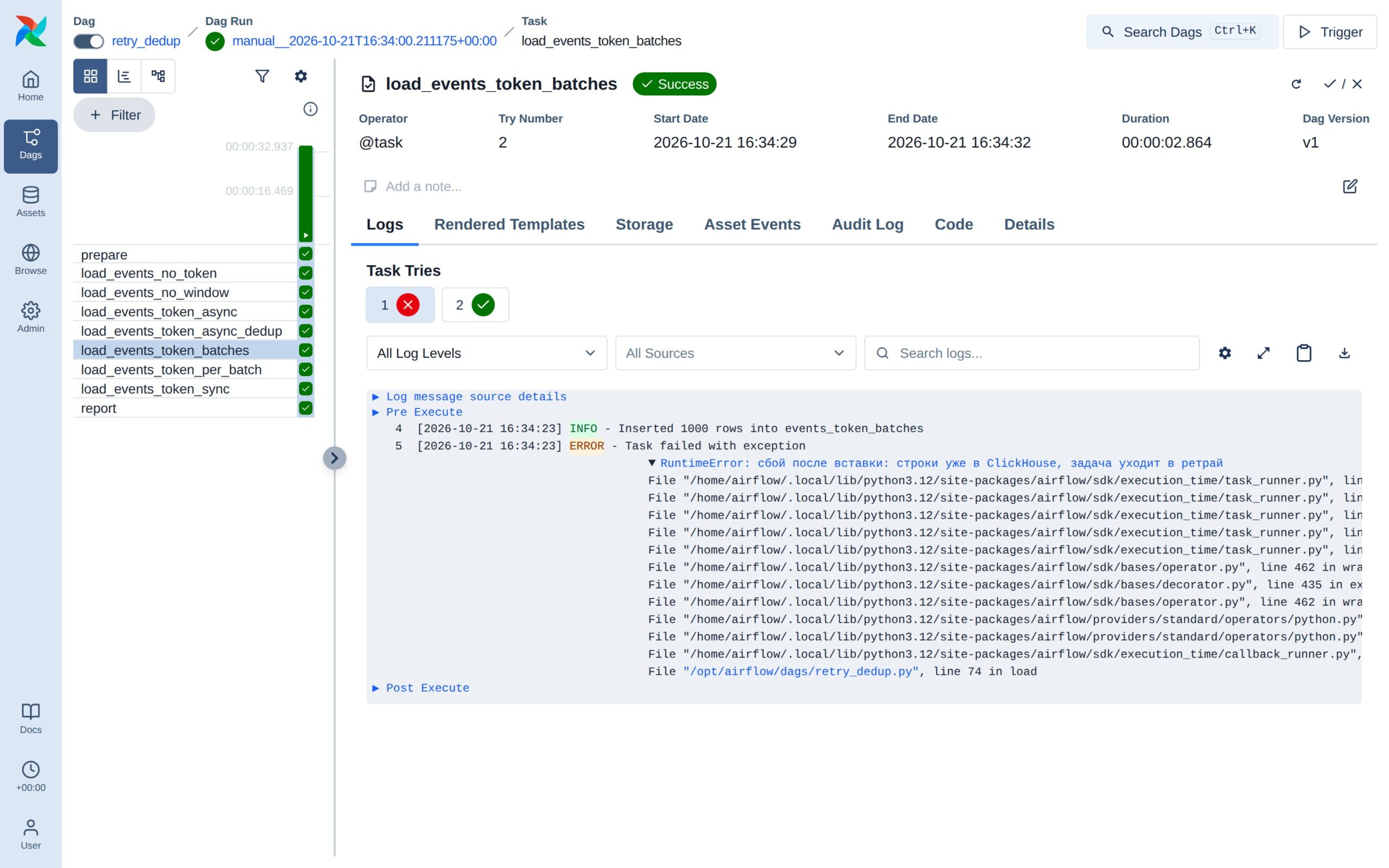Open the Details tab

tap(1029, 225)
